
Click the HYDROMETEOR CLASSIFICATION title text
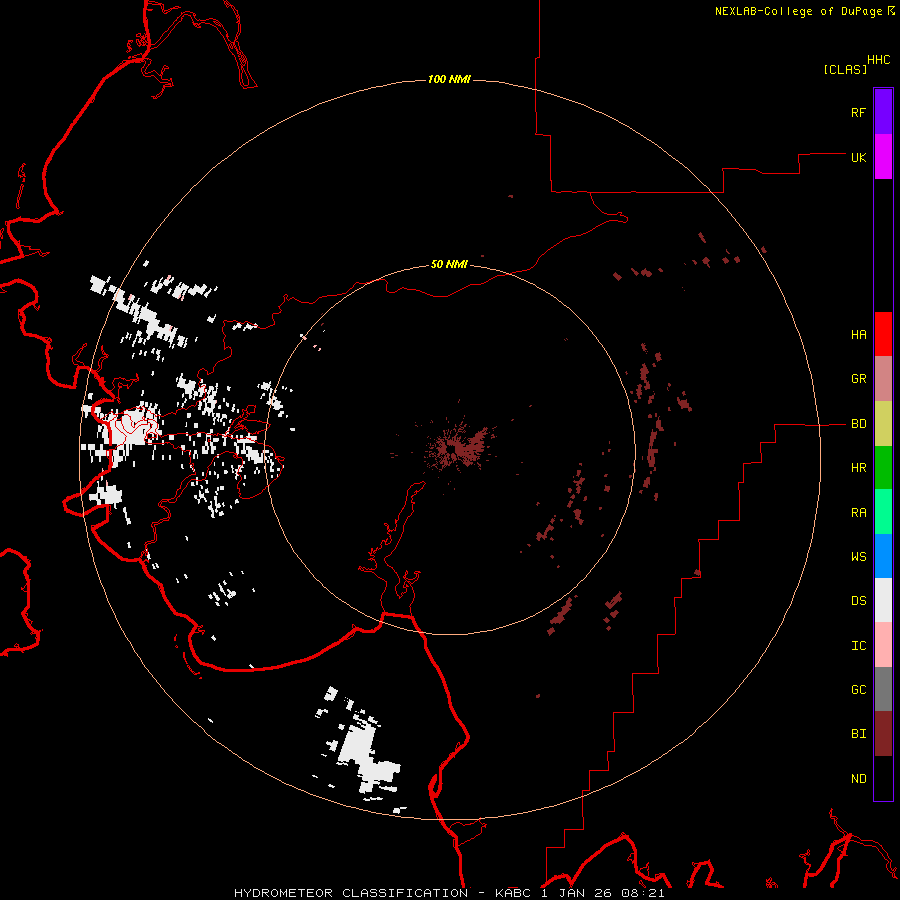[351, 893]
